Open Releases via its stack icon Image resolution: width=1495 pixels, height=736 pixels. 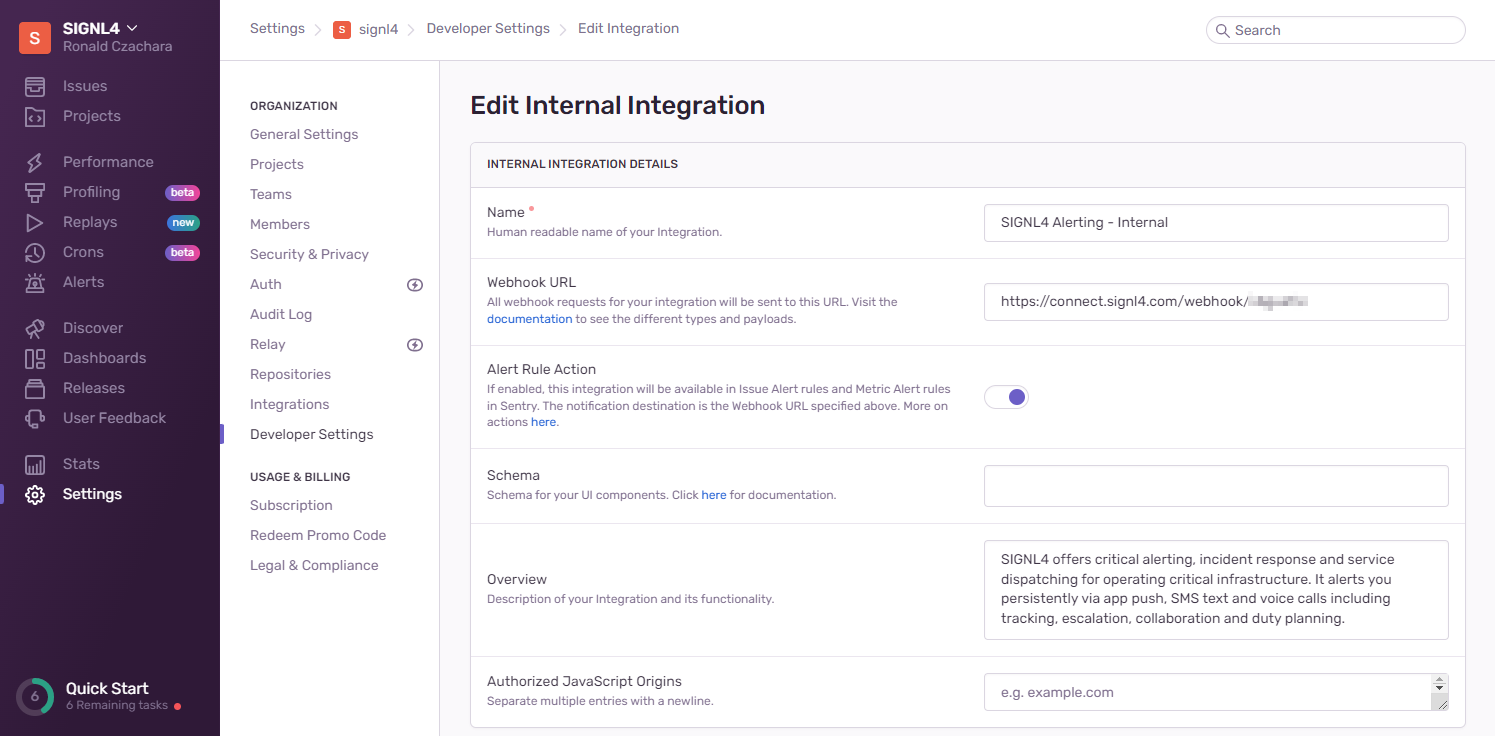pyautogui.click(x=35, y=388)
